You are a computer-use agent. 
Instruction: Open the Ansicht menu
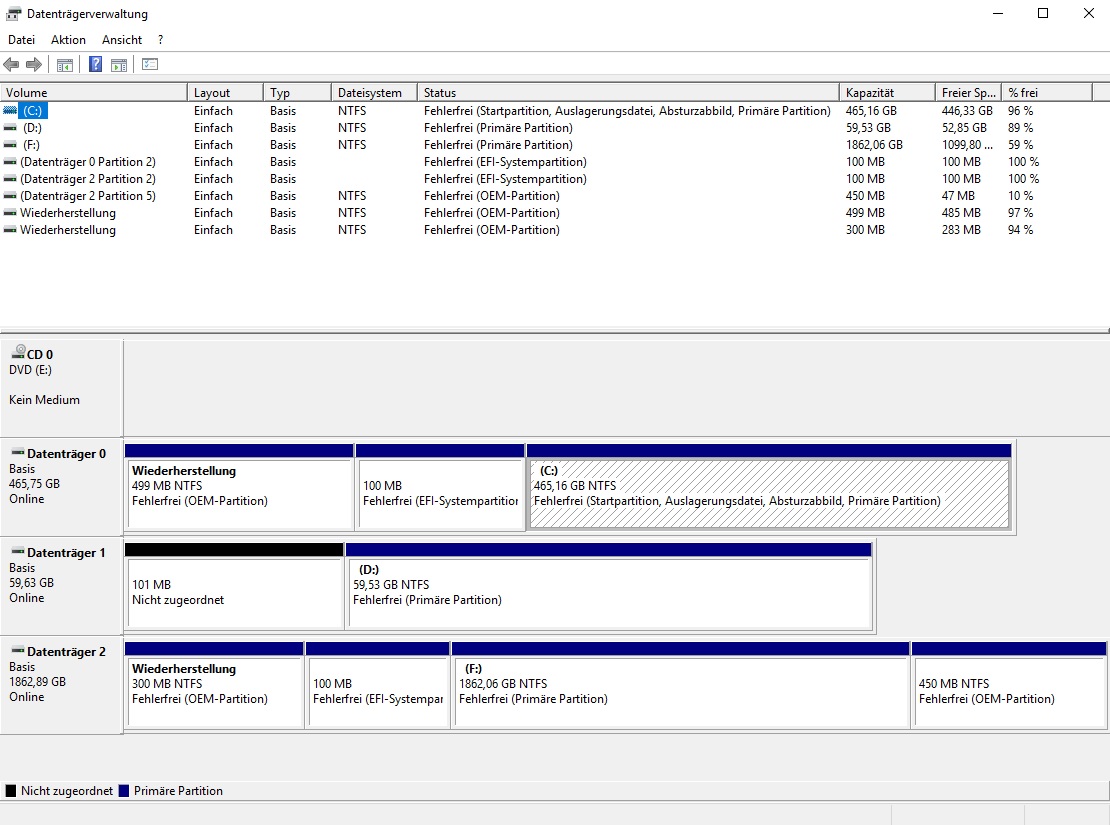pyautogui.click(x=122, y=40)
